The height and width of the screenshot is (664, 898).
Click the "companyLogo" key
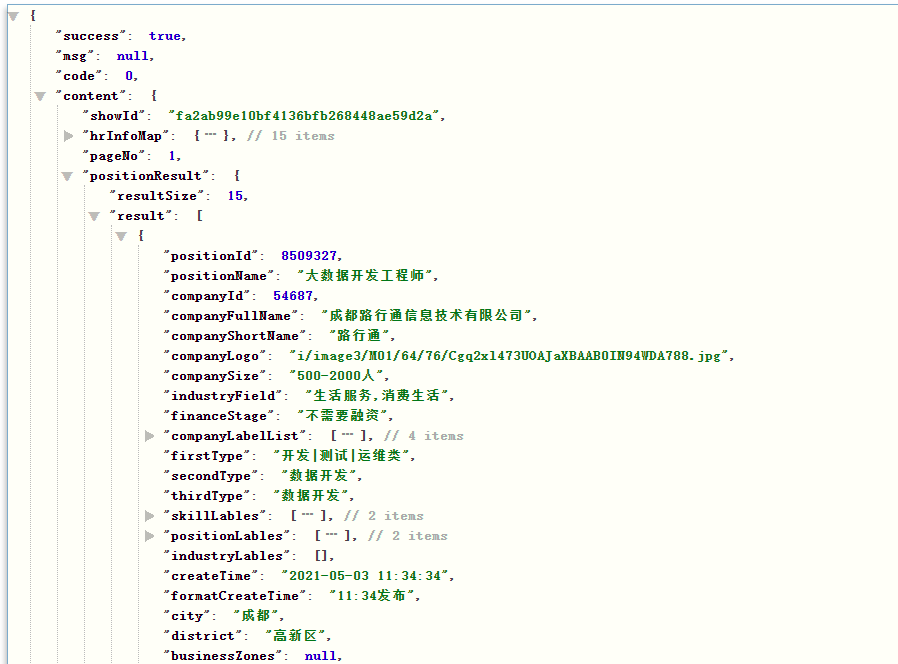click(215, 356)
